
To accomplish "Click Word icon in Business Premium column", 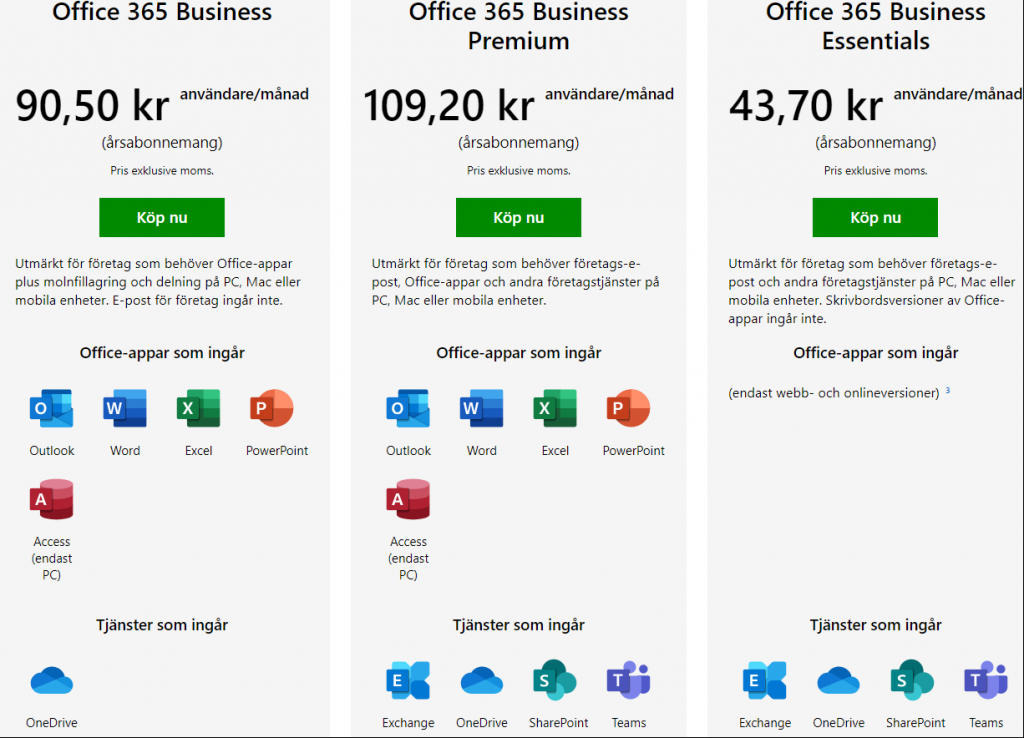I will (x=481, y=408).
